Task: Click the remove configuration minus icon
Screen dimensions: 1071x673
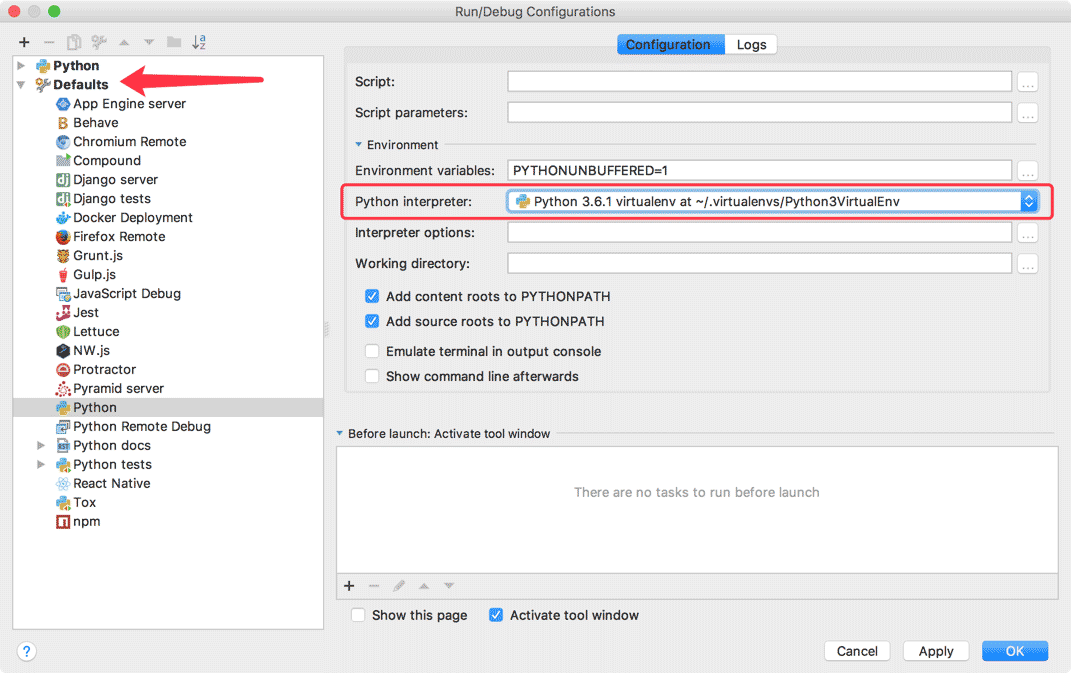Action: 49,42
